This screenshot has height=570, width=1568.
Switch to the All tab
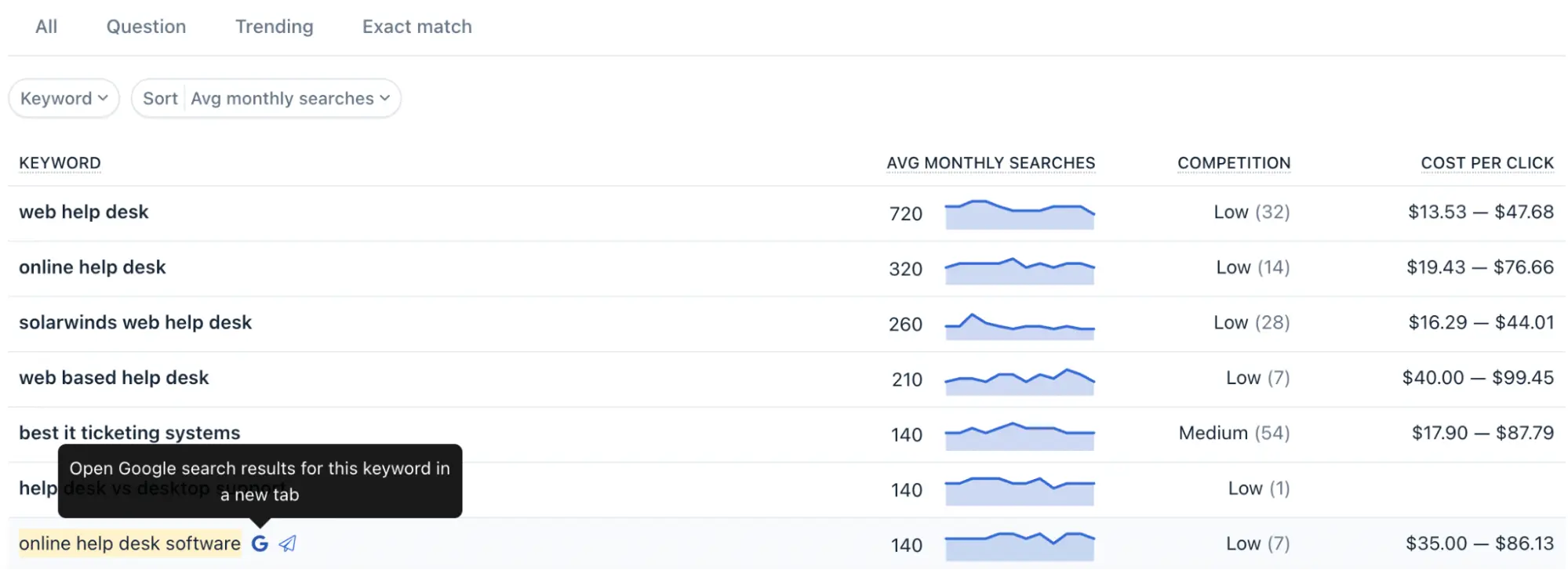pos(46,27)
